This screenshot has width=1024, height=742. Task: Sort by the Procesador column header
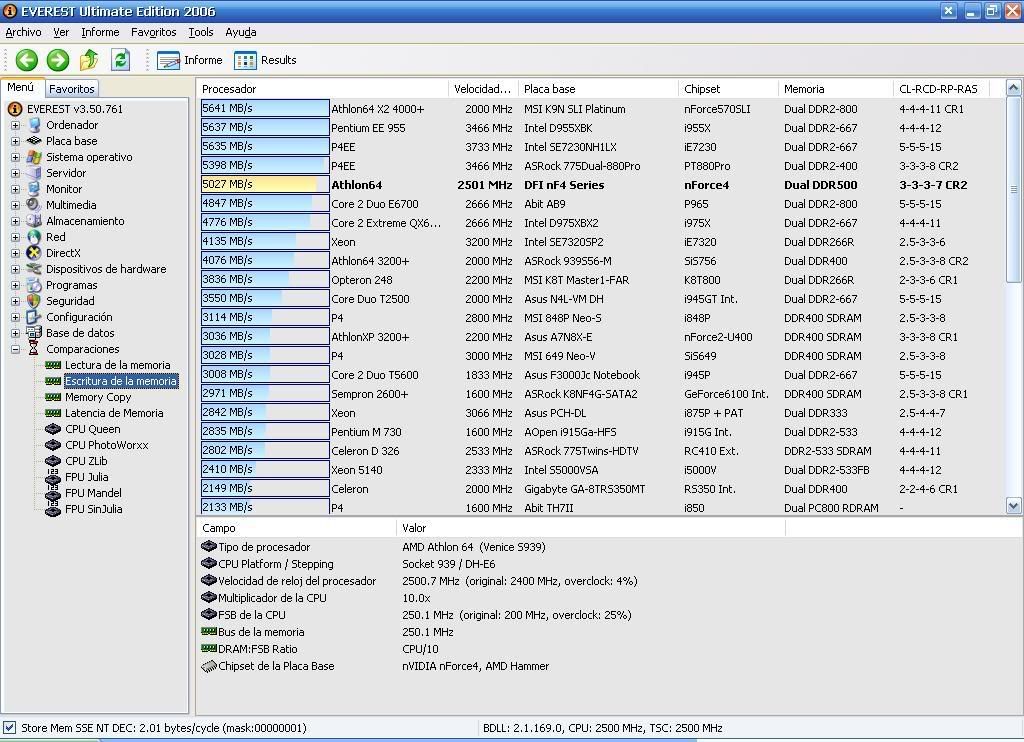pyautogui.click(x=322, y=89)
